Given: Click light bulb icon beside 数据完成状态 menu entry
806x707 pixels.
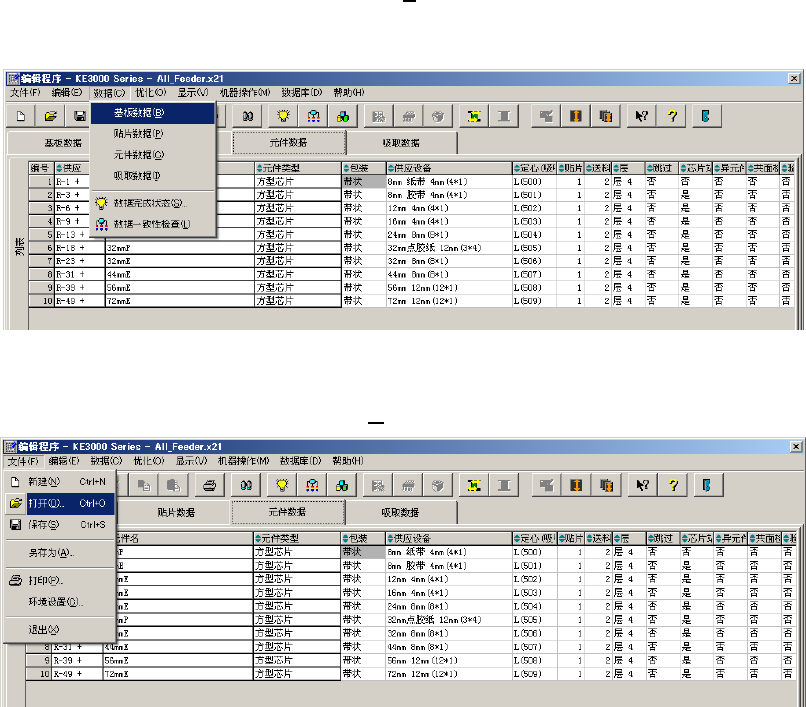Looking at the screenshot, I should 101,203.
